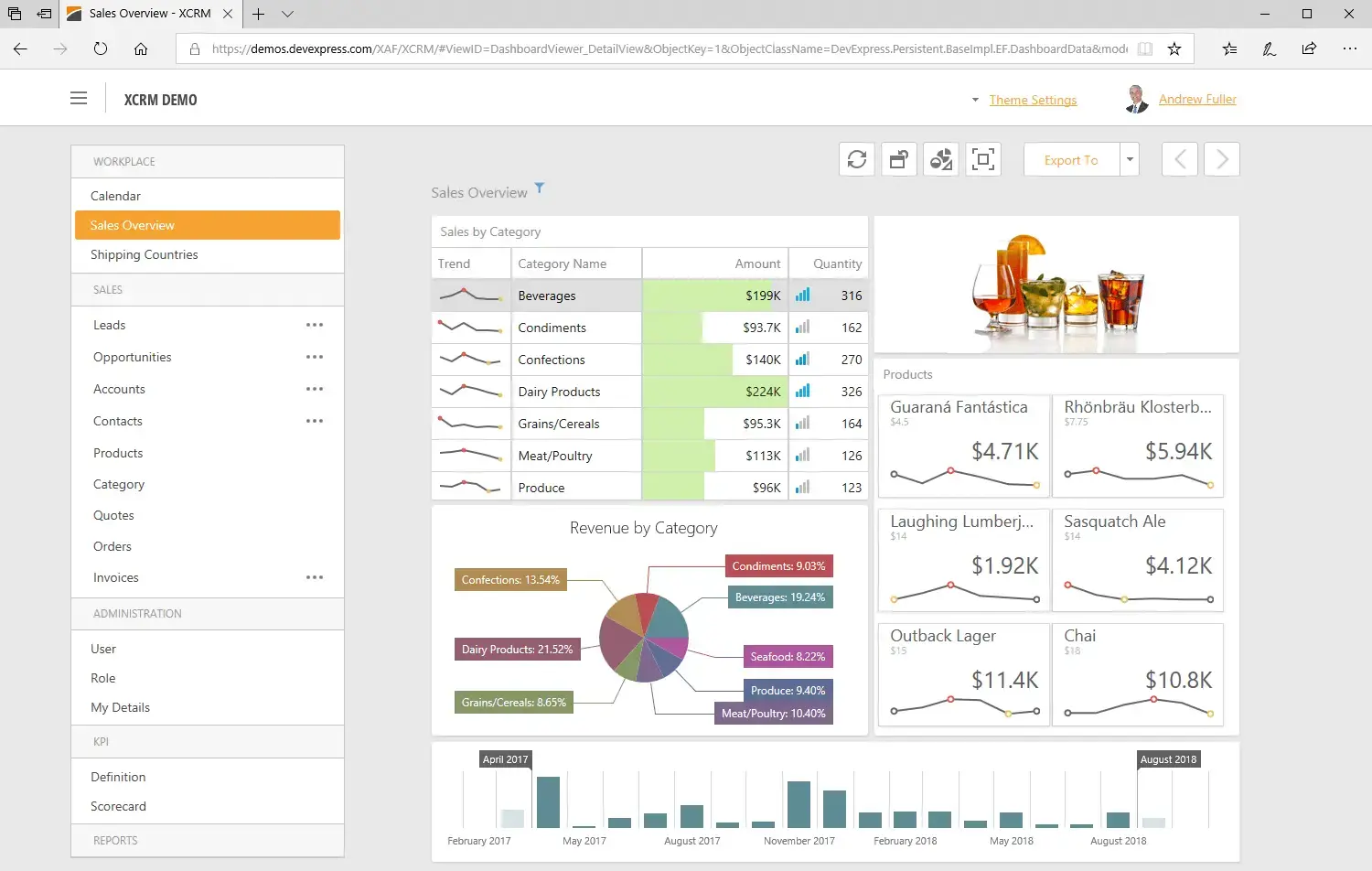Click the Beverages 19.24% pie label
The height and width of the screenshot is (871, 1372).
(780, 597)
